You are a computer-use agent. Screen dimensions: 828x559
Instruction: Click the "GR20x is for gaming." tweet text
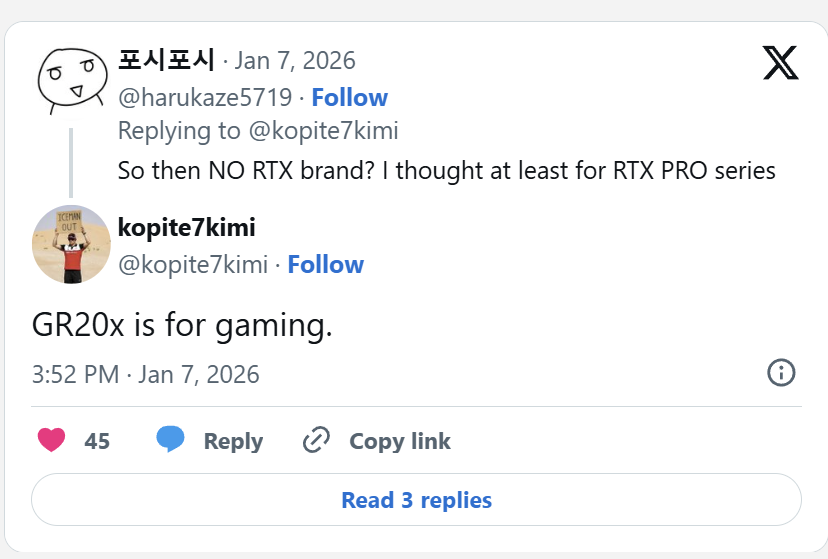181,326
